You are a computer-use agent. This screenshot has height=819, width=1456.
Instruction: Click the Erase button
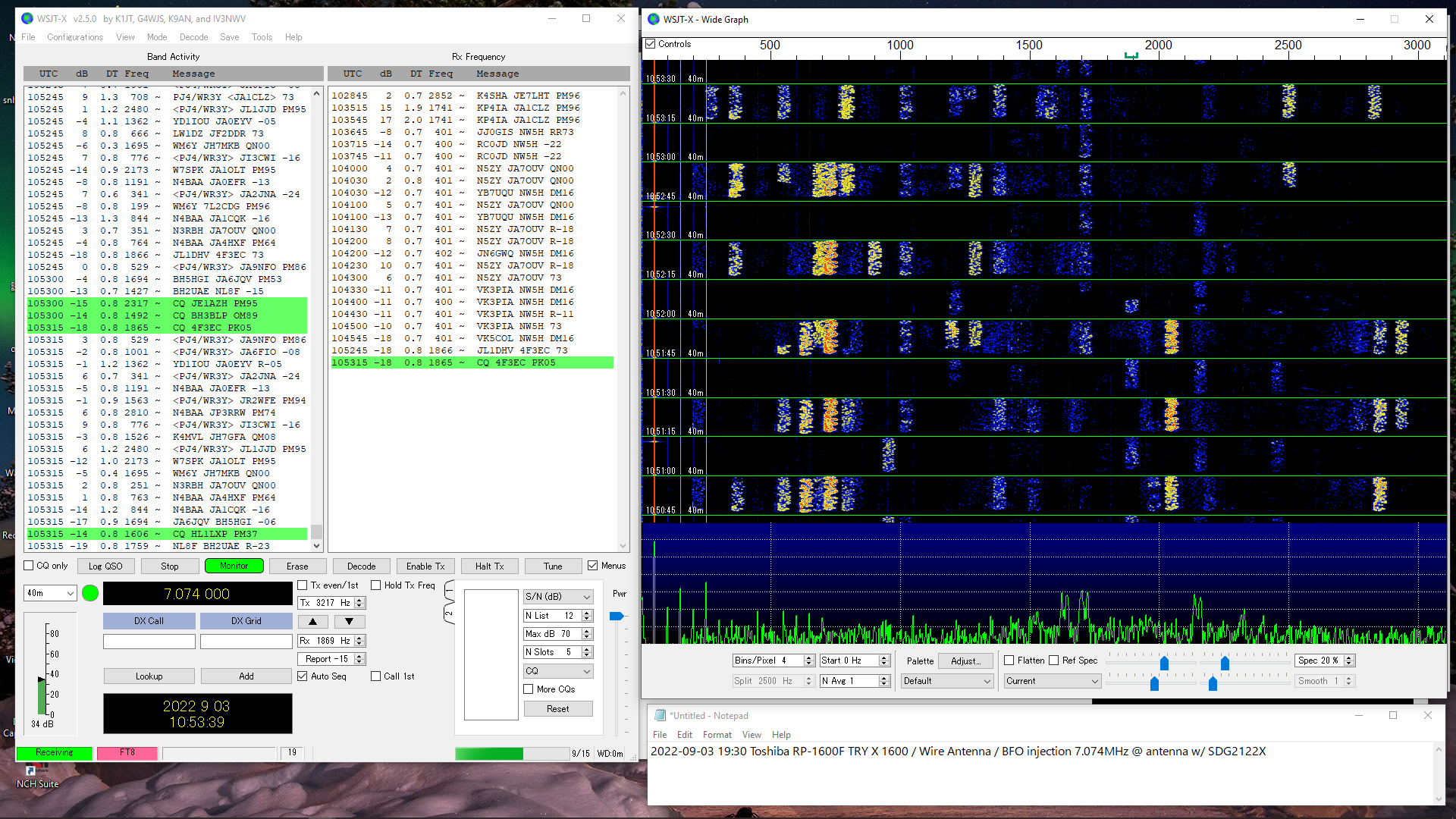tap(297, 566)
